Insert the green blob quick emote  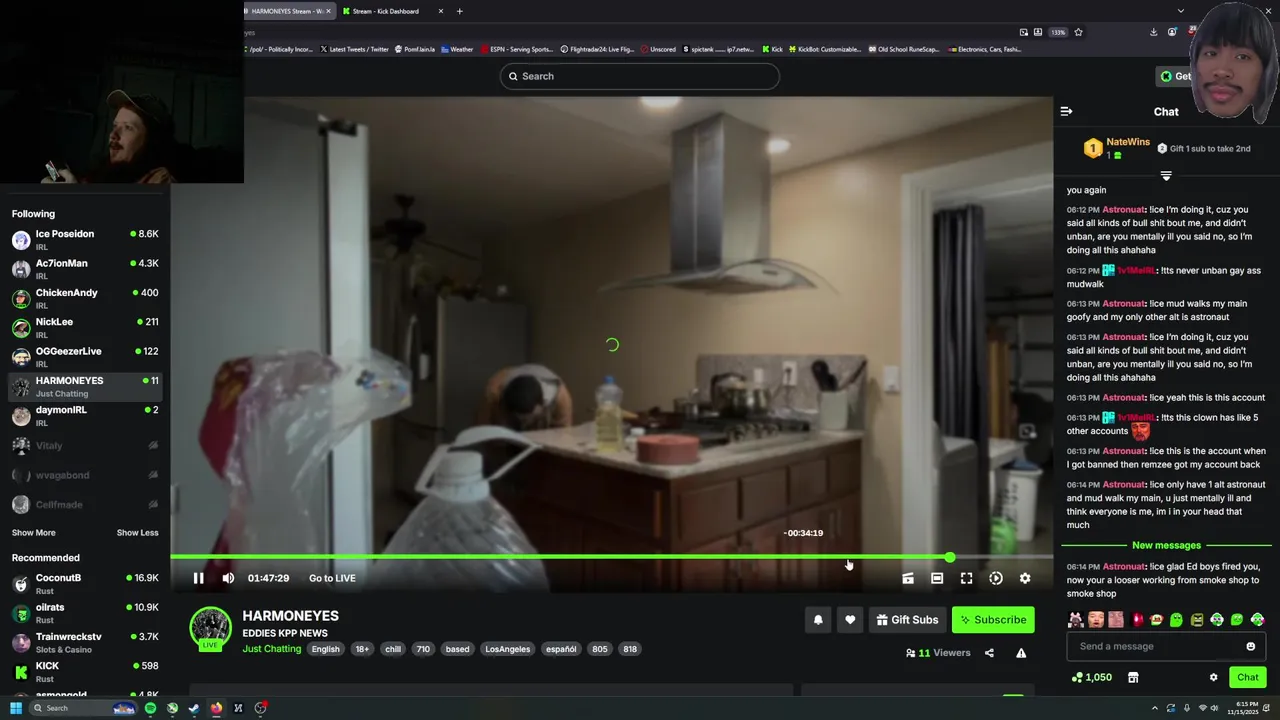(x=1177, y=620)
